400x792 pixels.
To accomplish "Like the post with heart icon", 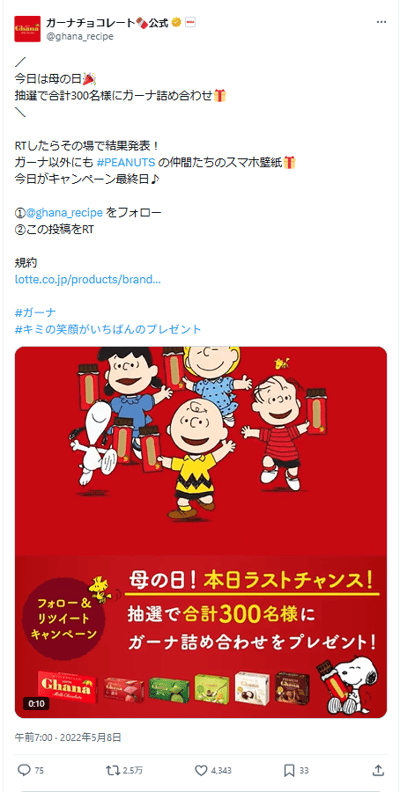I will [201, 770].
